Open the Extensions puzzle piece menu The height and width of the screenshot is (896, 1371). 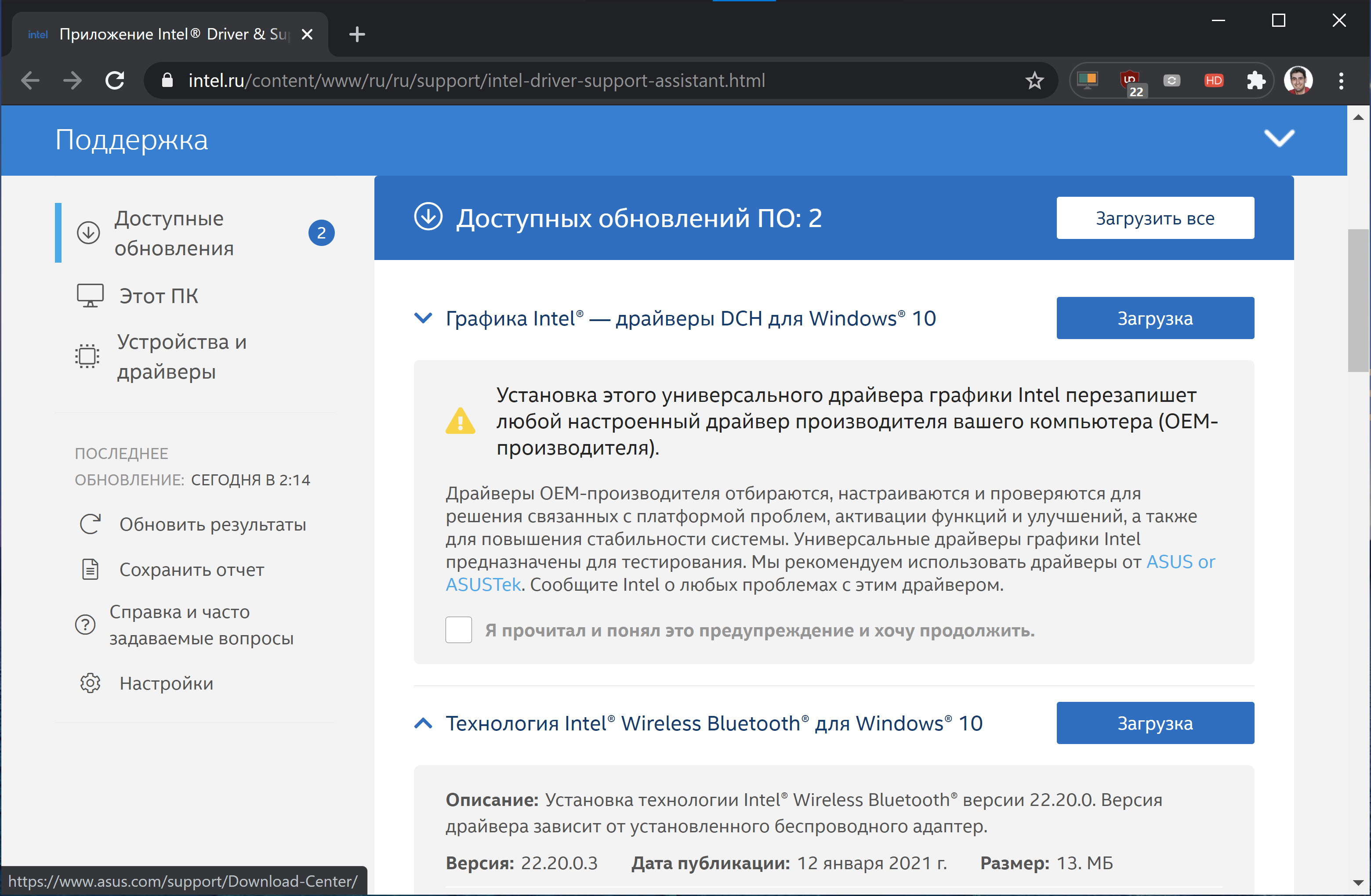(x=1256, y=80)
